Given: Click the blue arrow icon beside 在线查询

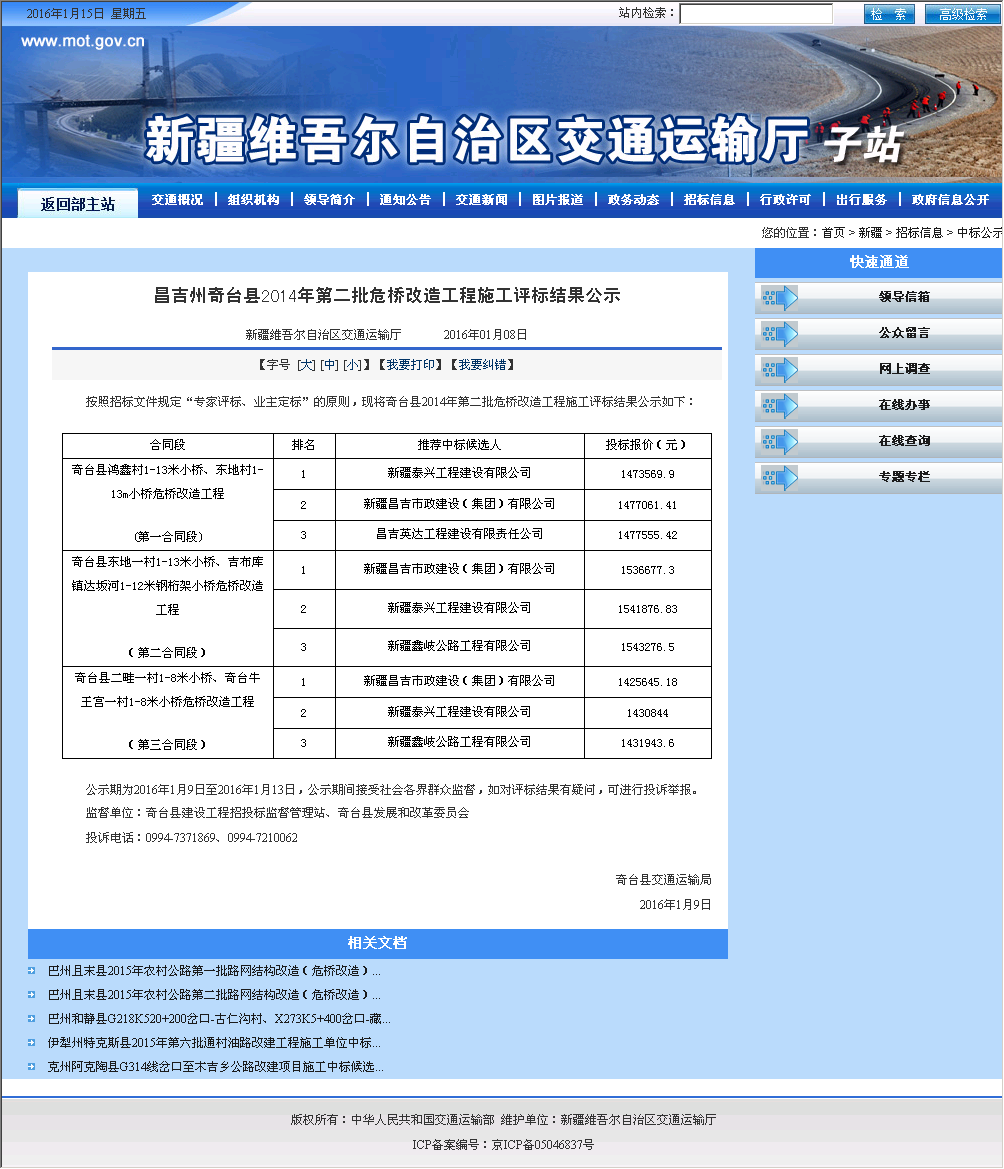Looking at the screenshot, I should (x=780, y=442).
